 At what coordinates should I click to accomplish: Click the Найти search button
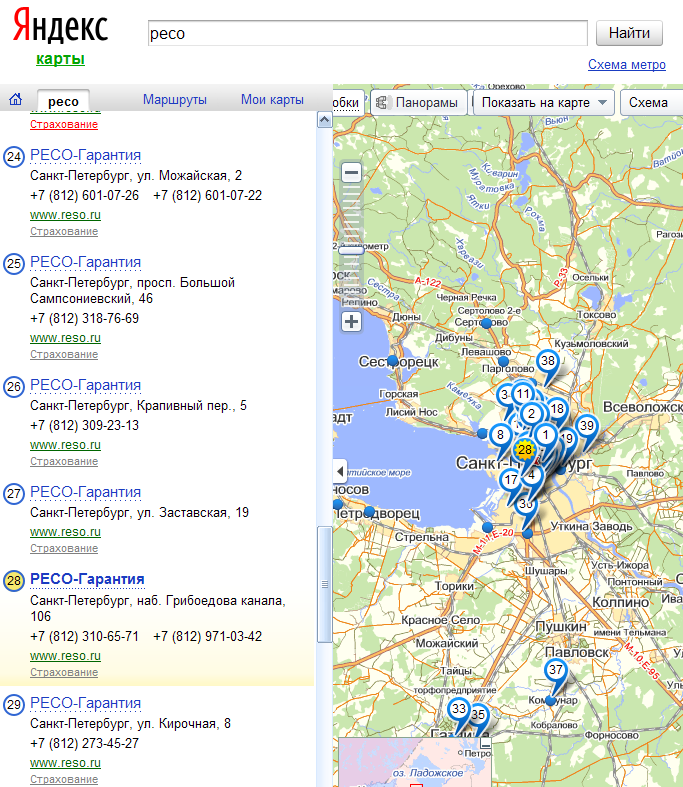[x=629, y=33]
